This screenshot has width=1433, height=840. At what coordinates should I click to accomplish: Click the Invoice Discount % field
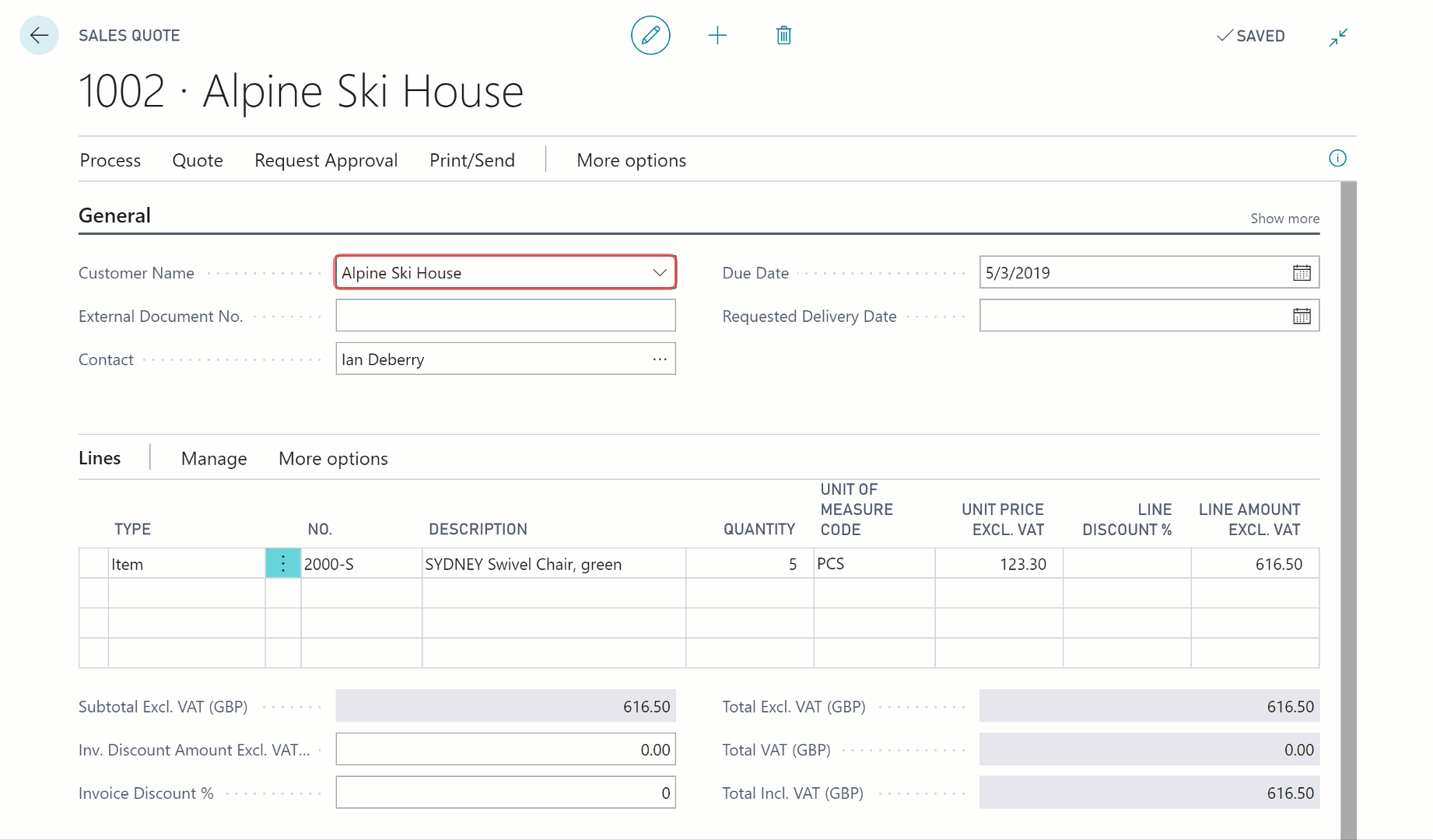click(x=506, y=793)
